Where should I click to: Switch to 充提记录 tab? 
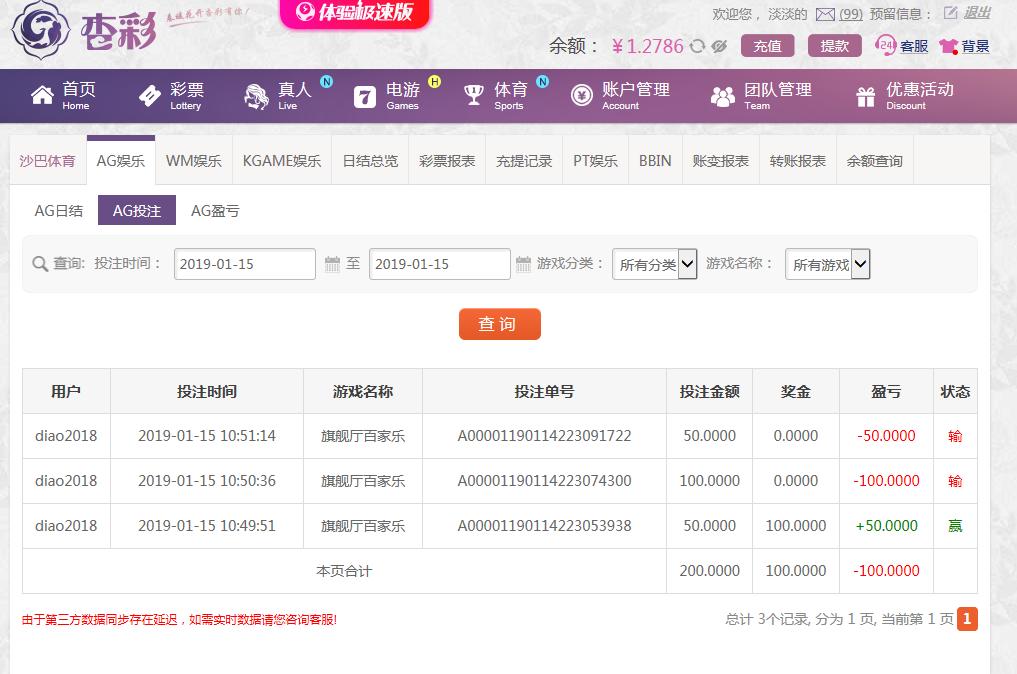coord(524,161)
